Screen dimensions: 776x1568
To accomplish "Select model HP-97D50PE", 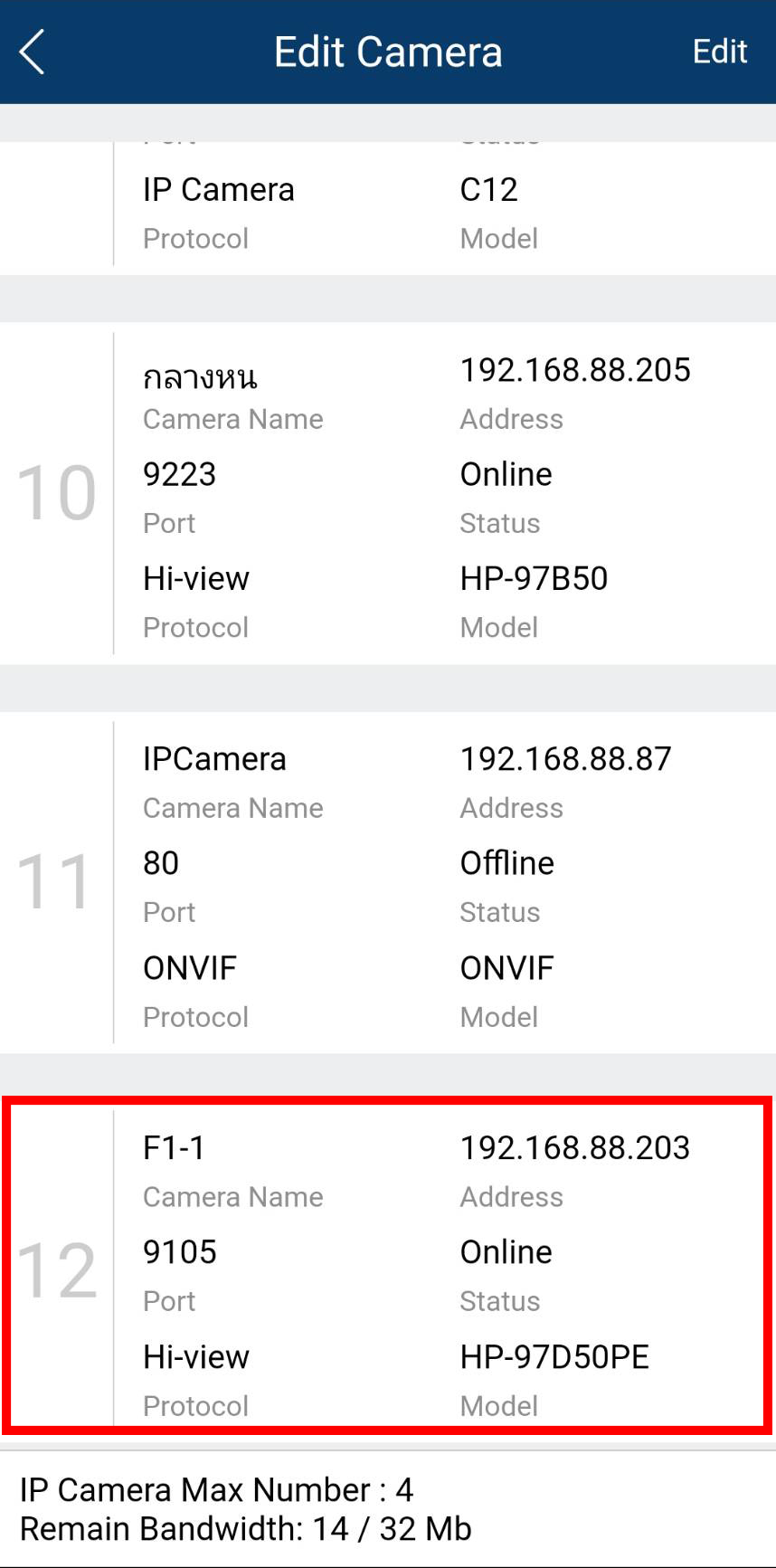I will pos(554,1356).
